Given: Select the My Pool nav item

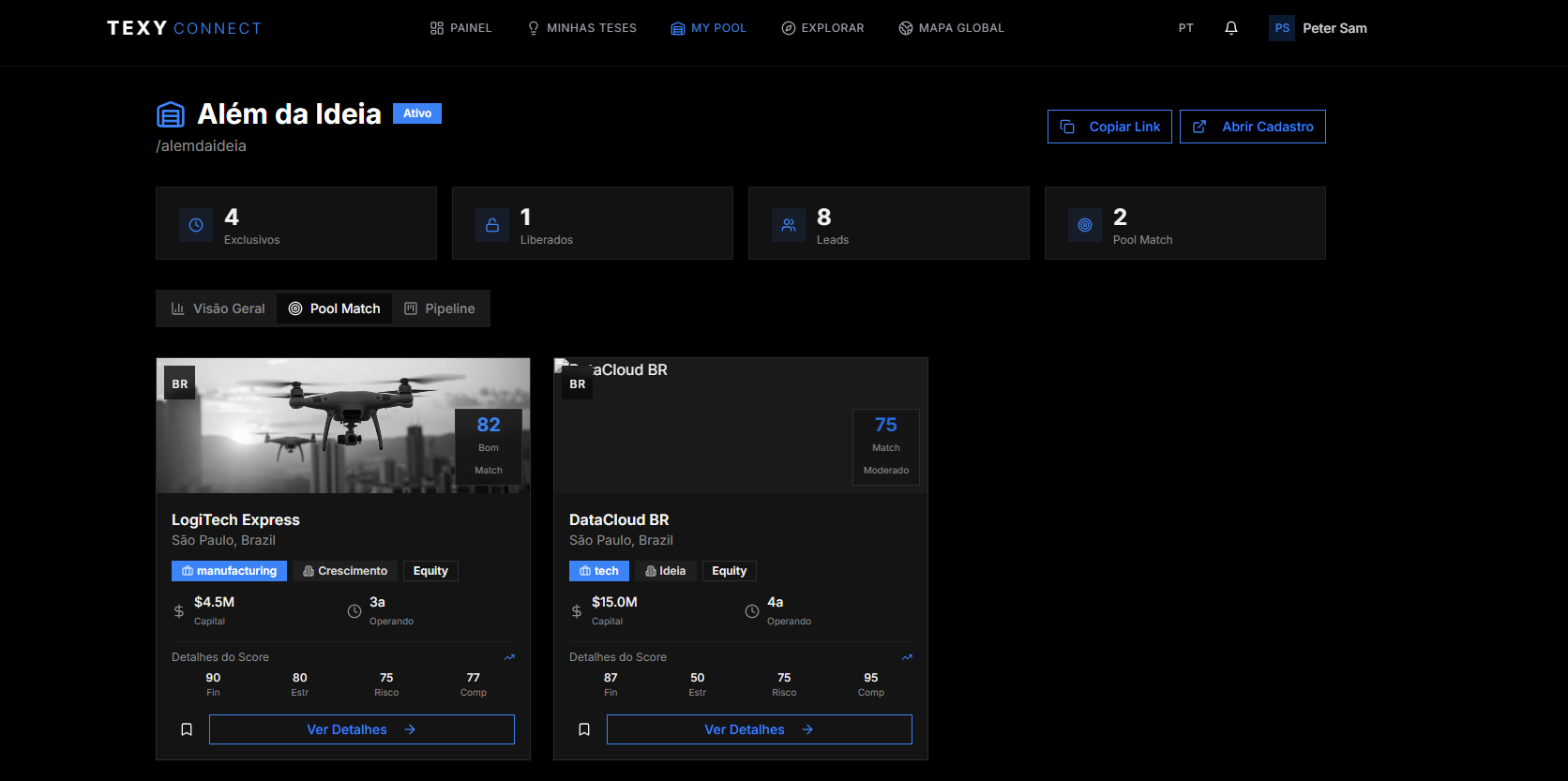Looking at the screenshot, I should click(708, 28).
